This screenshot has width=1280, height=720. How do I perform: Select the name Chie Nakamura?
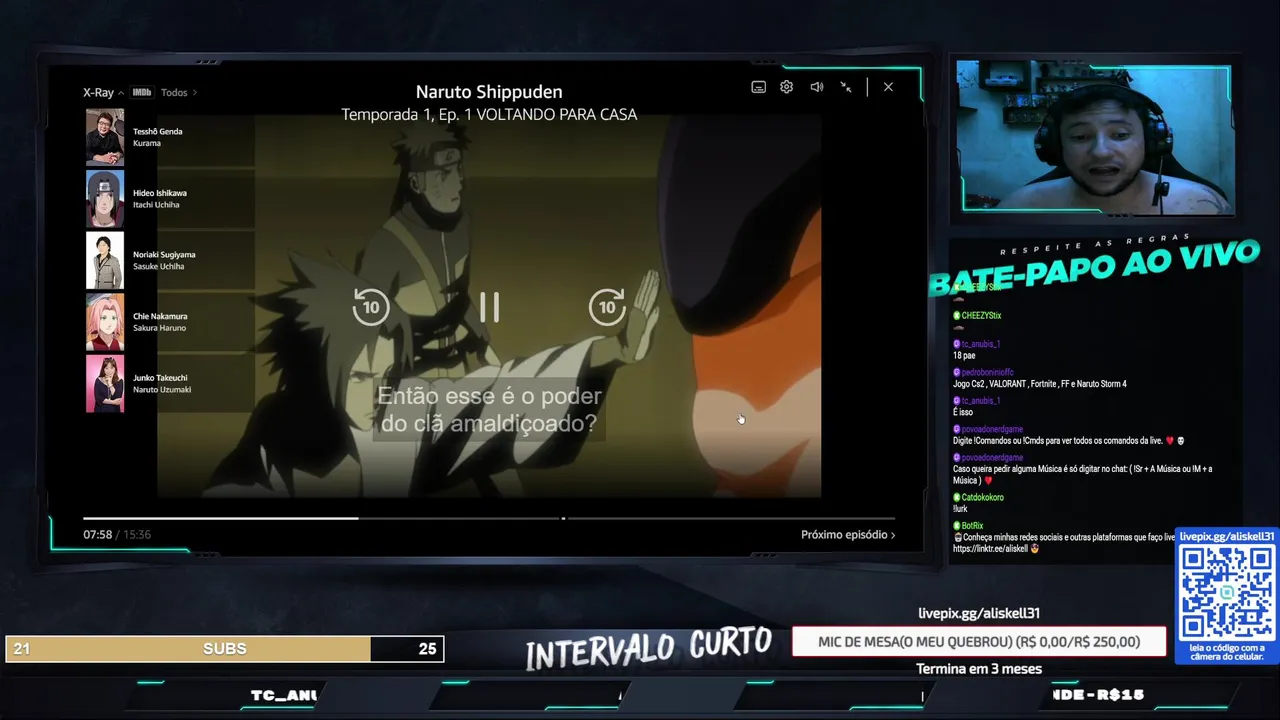pyautogui.click(x=160, y=316)
